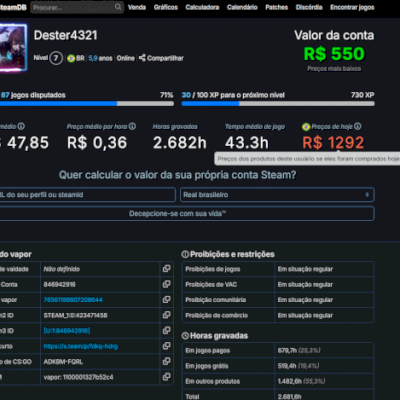
Task: Click info icon beside 'Preços de hoje'
Action: (x=358, y=126)
